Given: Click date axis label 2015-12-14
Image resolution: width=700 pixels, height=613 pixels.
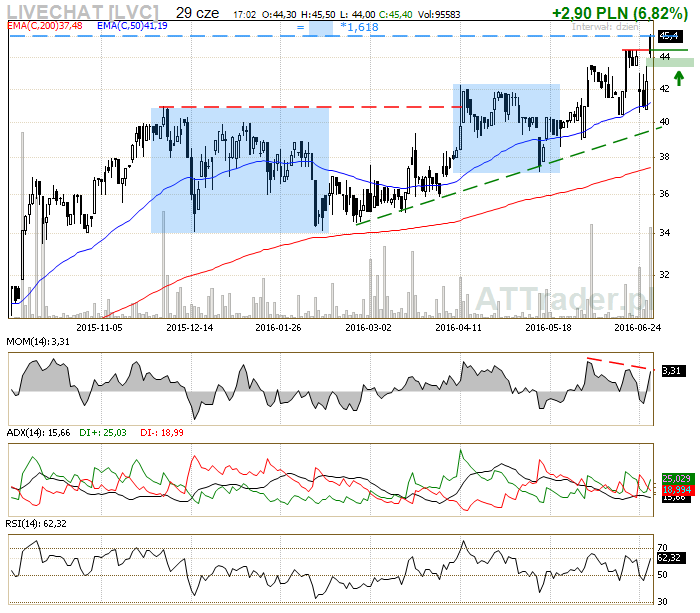Looking at the screenshot, I should pyautogui.click(x=189, y=328).
